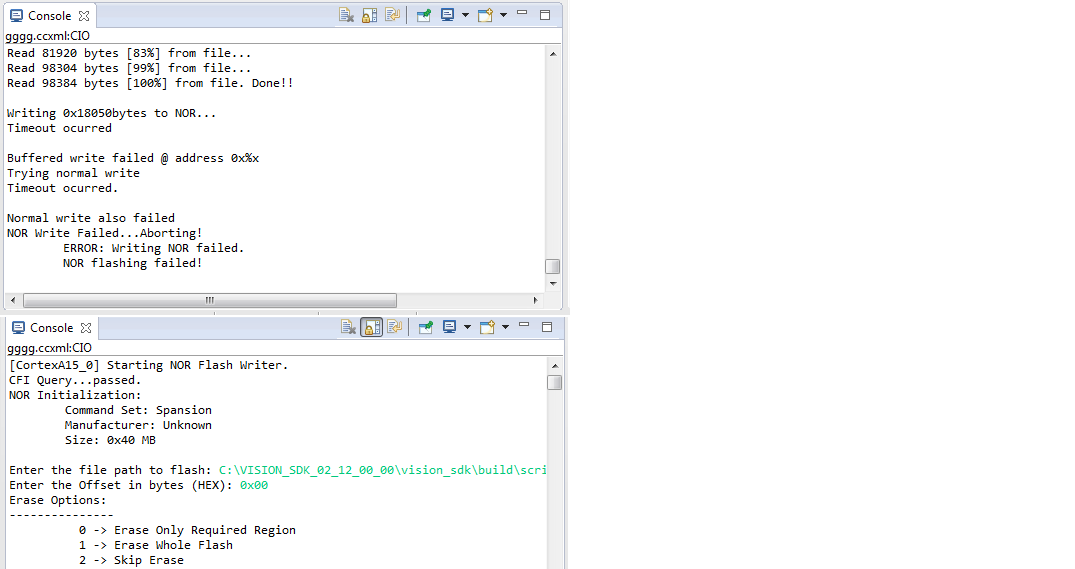The height and width of the screenshot is (569, 1075).
Task: Click 'Writing 0x18050bytes to NOR...' line
Action: tap(112, 113)
